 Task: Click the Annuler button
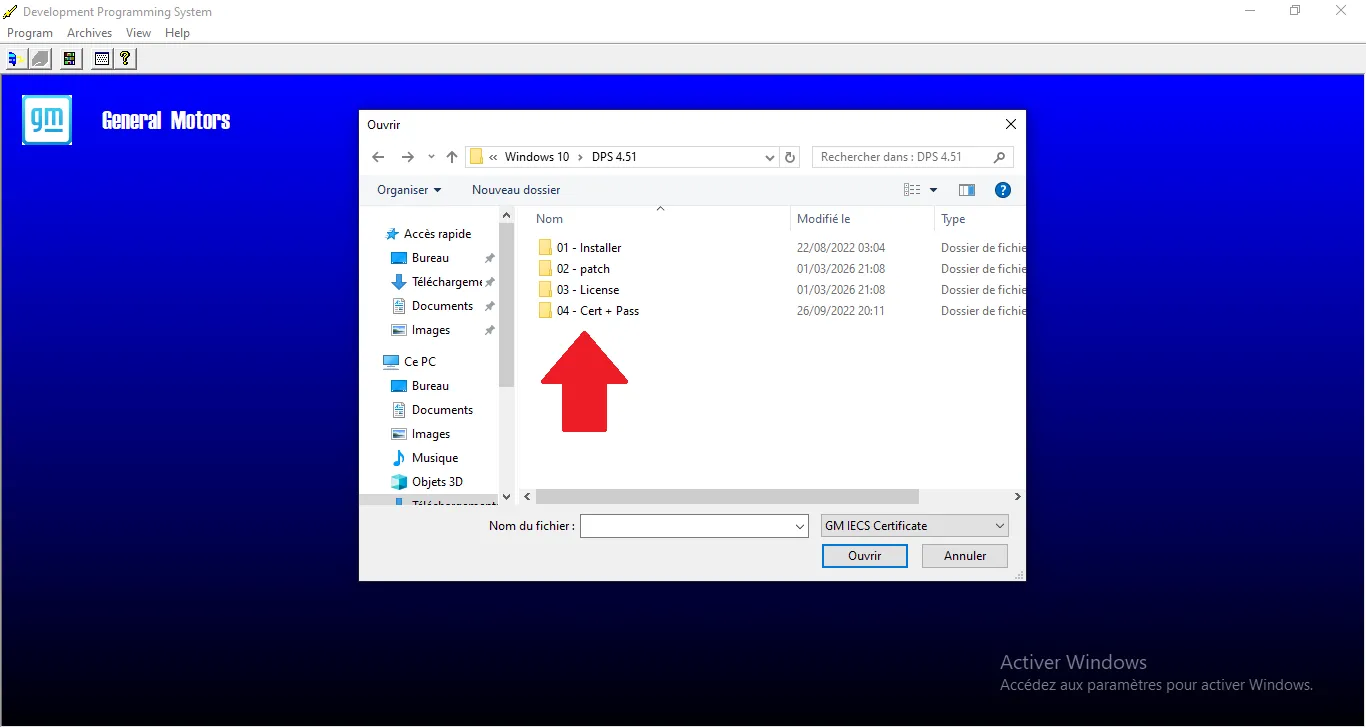pyautogui.click(x=965, y=556)
